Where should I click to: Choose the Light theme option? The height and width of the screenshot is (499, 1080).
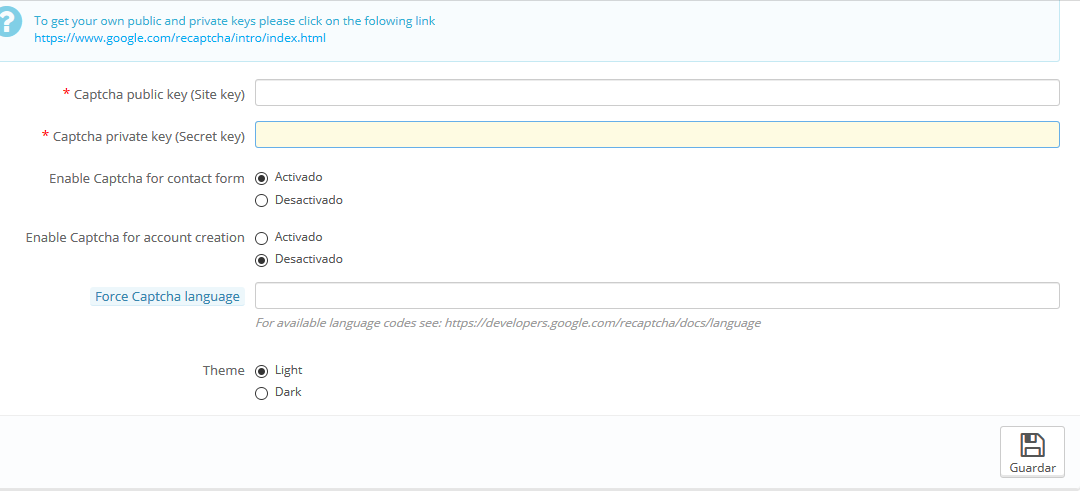tap(262, 371)
